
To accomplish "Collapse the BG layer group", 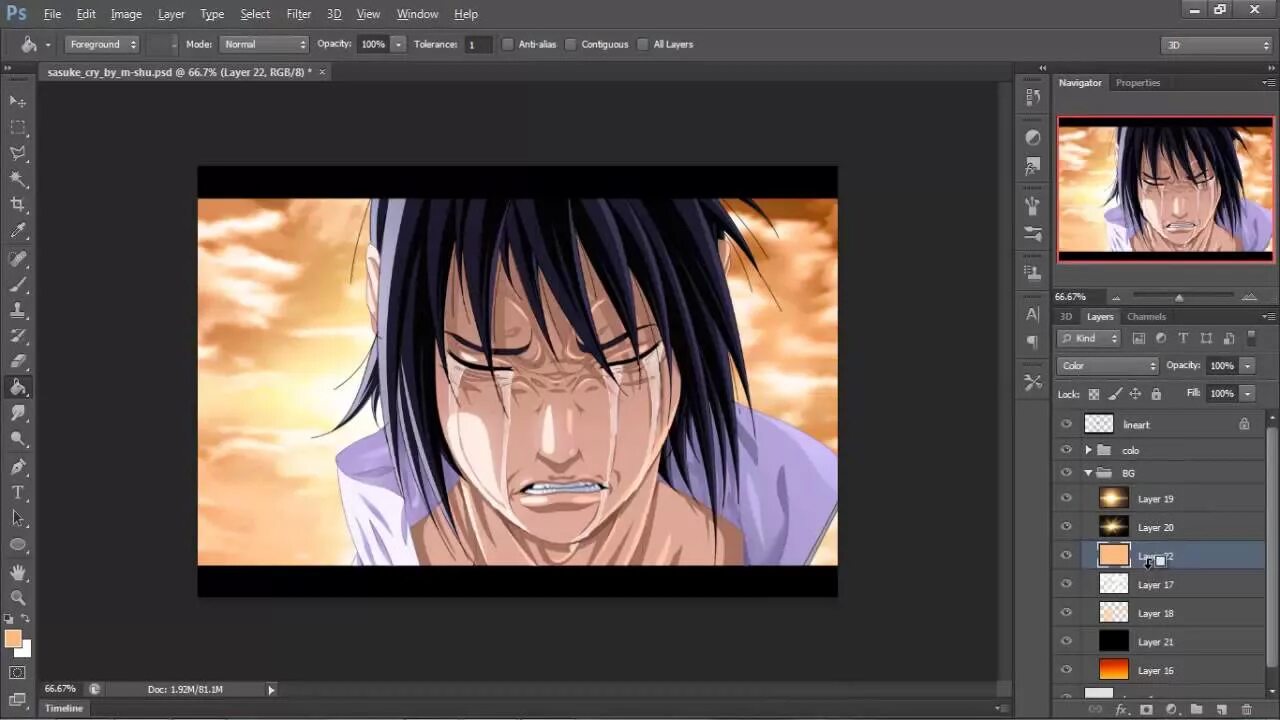I will (x=1088, y=473).
